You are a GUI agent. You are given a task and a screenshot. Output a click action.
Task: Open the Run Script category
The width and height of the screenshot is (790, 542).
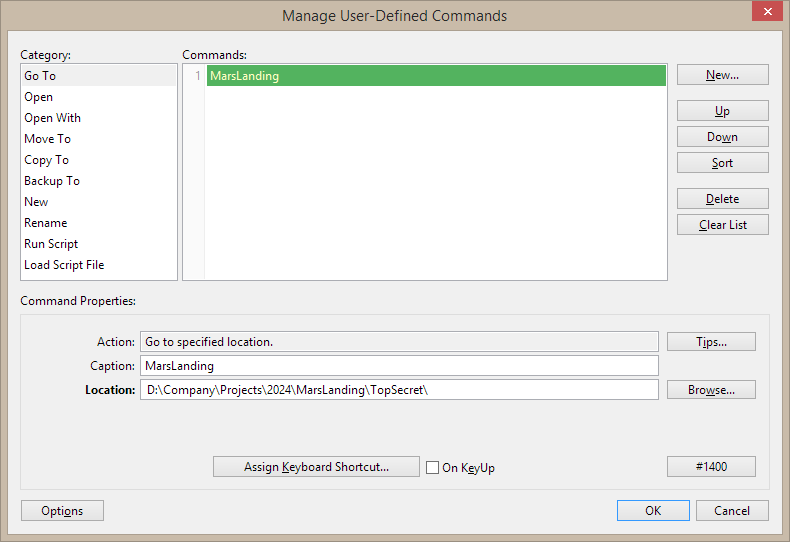(51, 244)
